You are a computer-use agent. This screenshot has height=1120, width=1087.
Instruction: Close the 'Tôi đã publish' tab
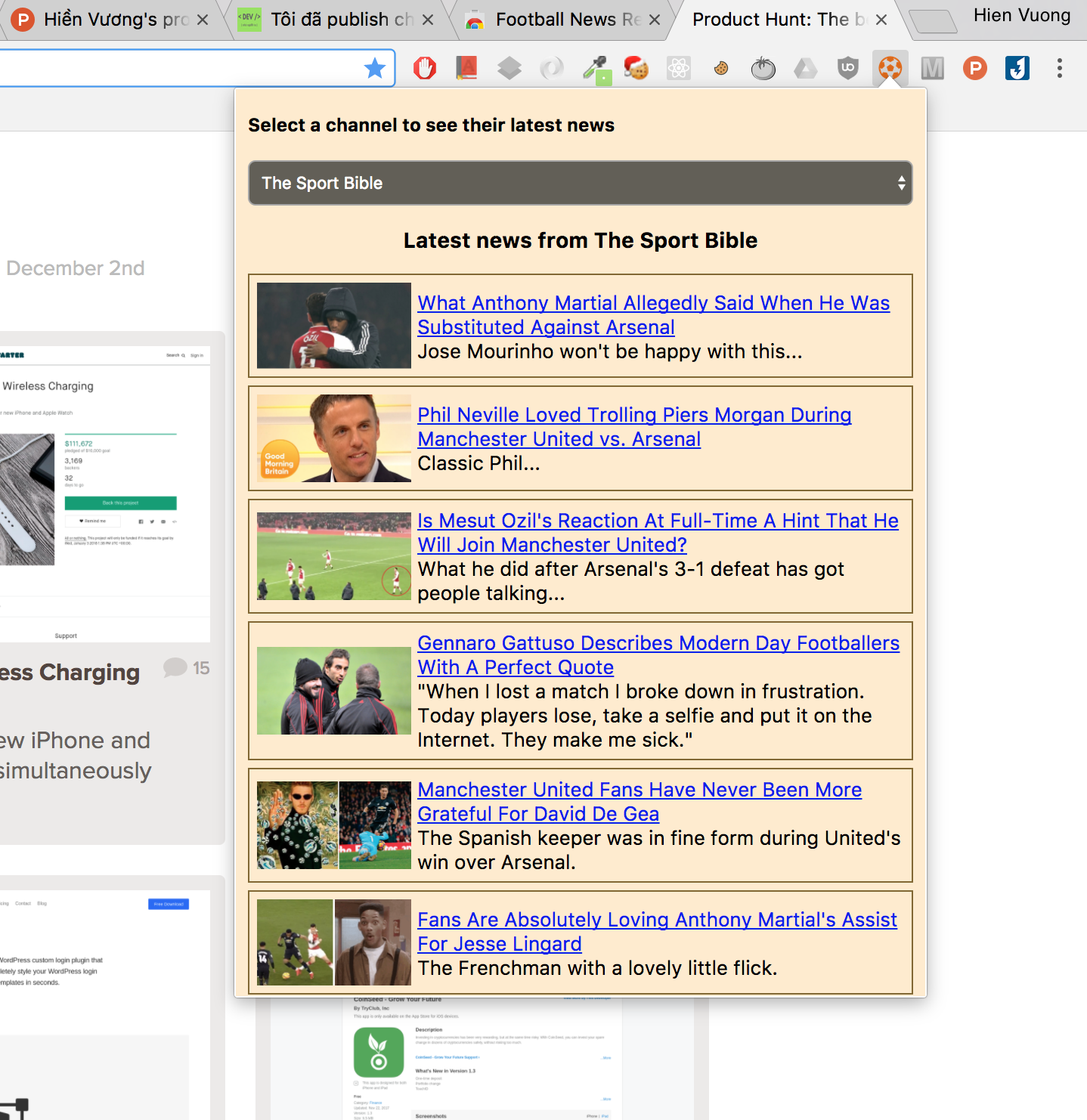coord(428,20)
